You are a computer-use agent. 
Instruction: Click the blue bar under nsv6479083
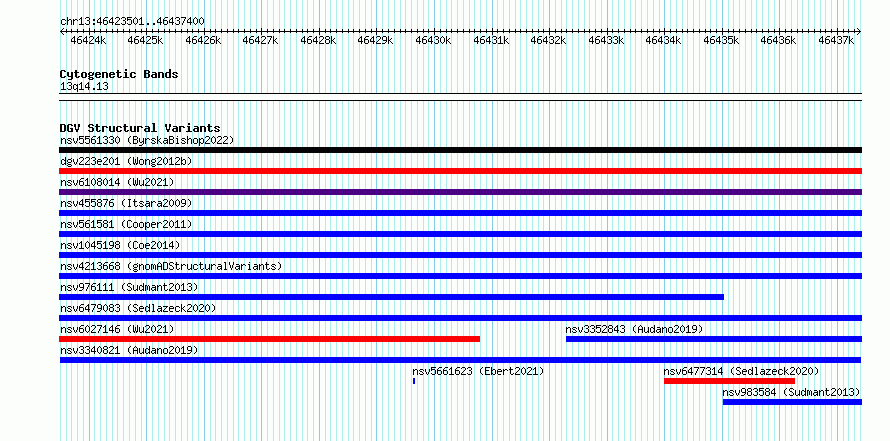pyautogui.click(x=460, y=318)
